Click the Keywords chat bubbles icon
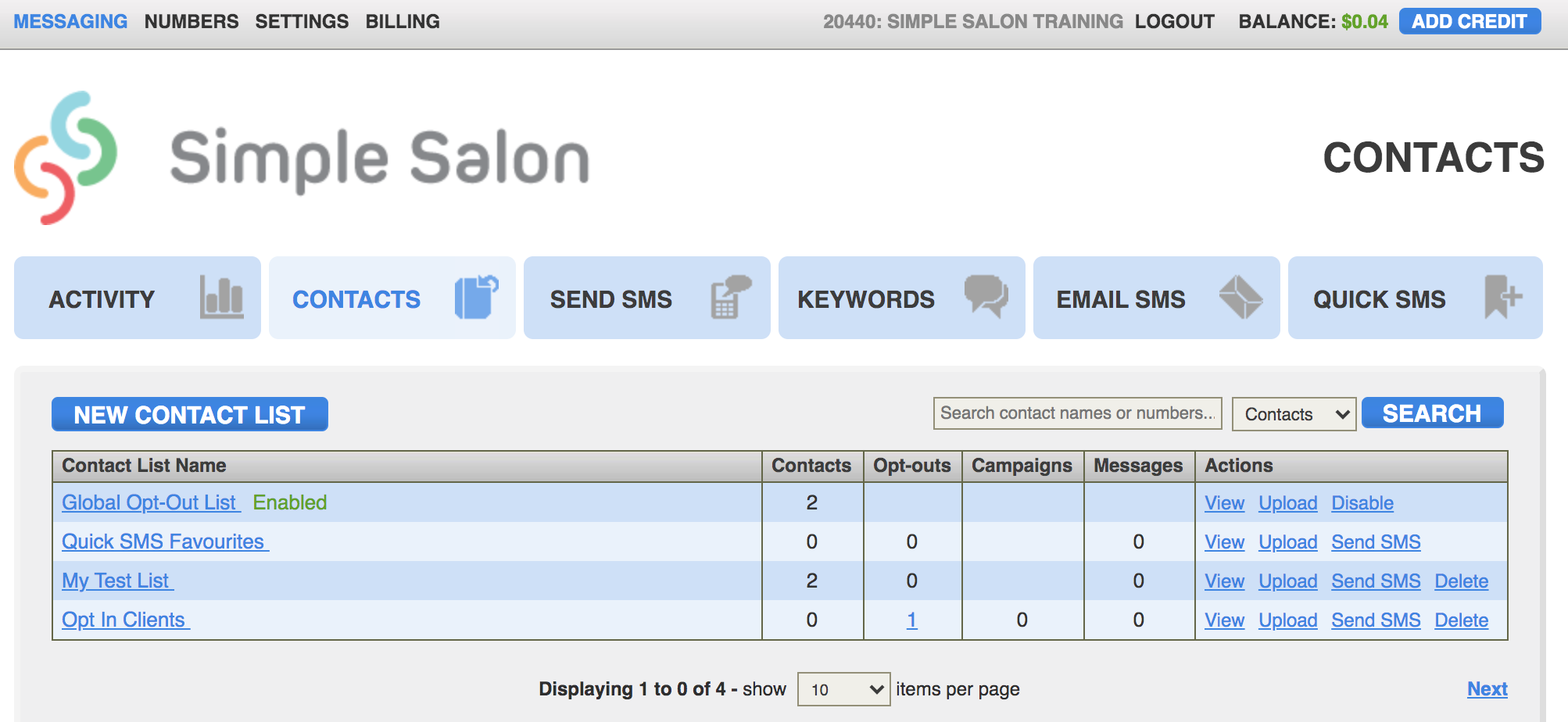Screen dimensions: 1568x722 click(x=986, y=298)
